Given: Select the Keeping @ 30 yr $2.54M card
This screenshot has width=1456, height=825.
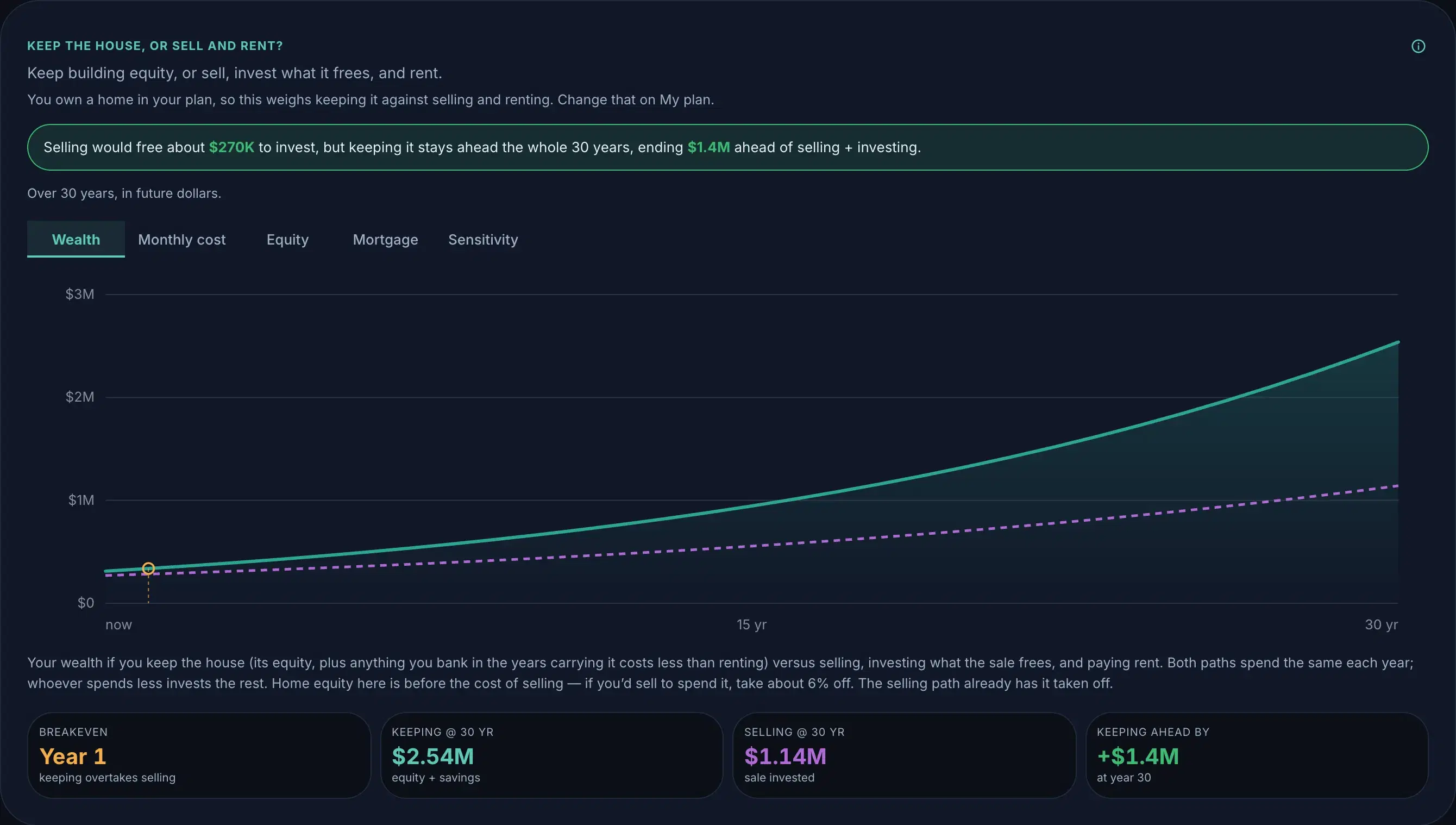Looking at the screenshot, I should [551, 755].
